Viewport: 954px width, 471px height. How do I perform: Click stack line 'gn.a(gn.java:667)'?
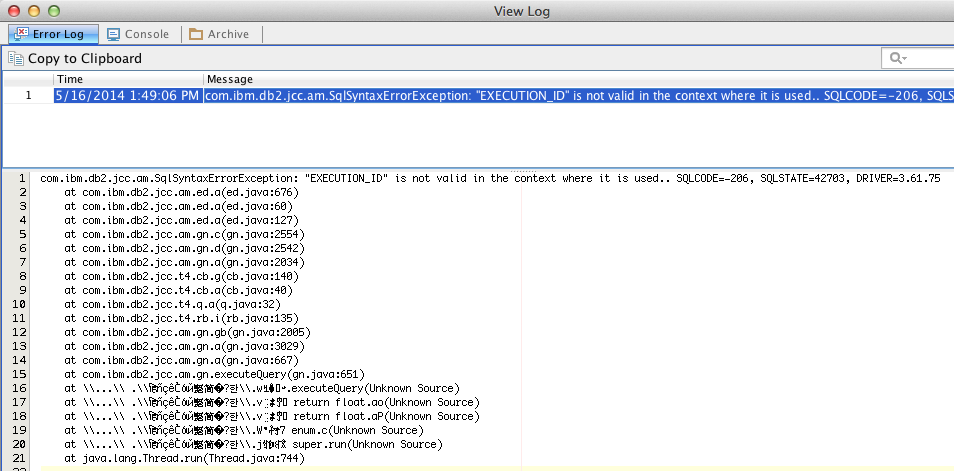(182, 360)
